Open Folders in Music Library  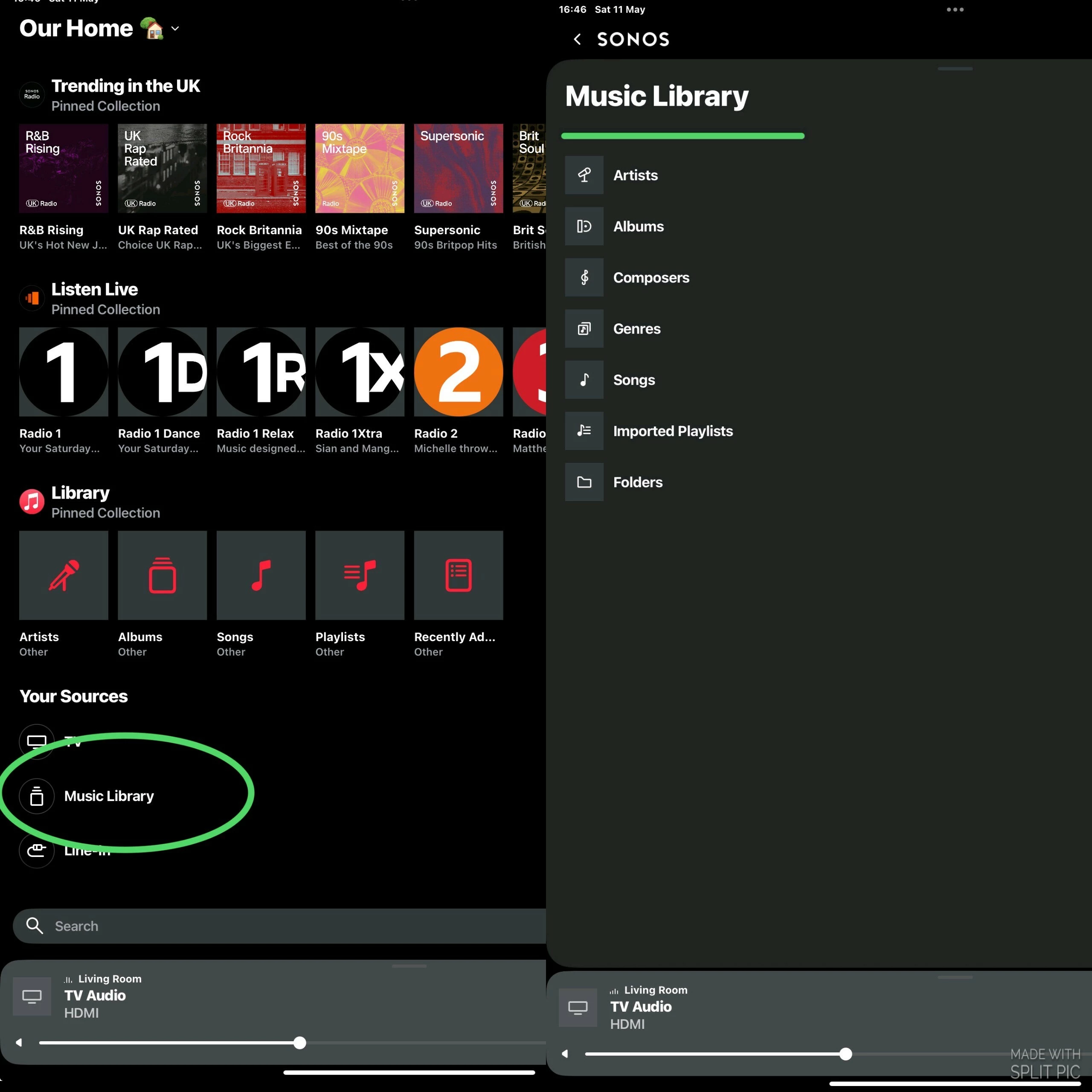point(638,482)
